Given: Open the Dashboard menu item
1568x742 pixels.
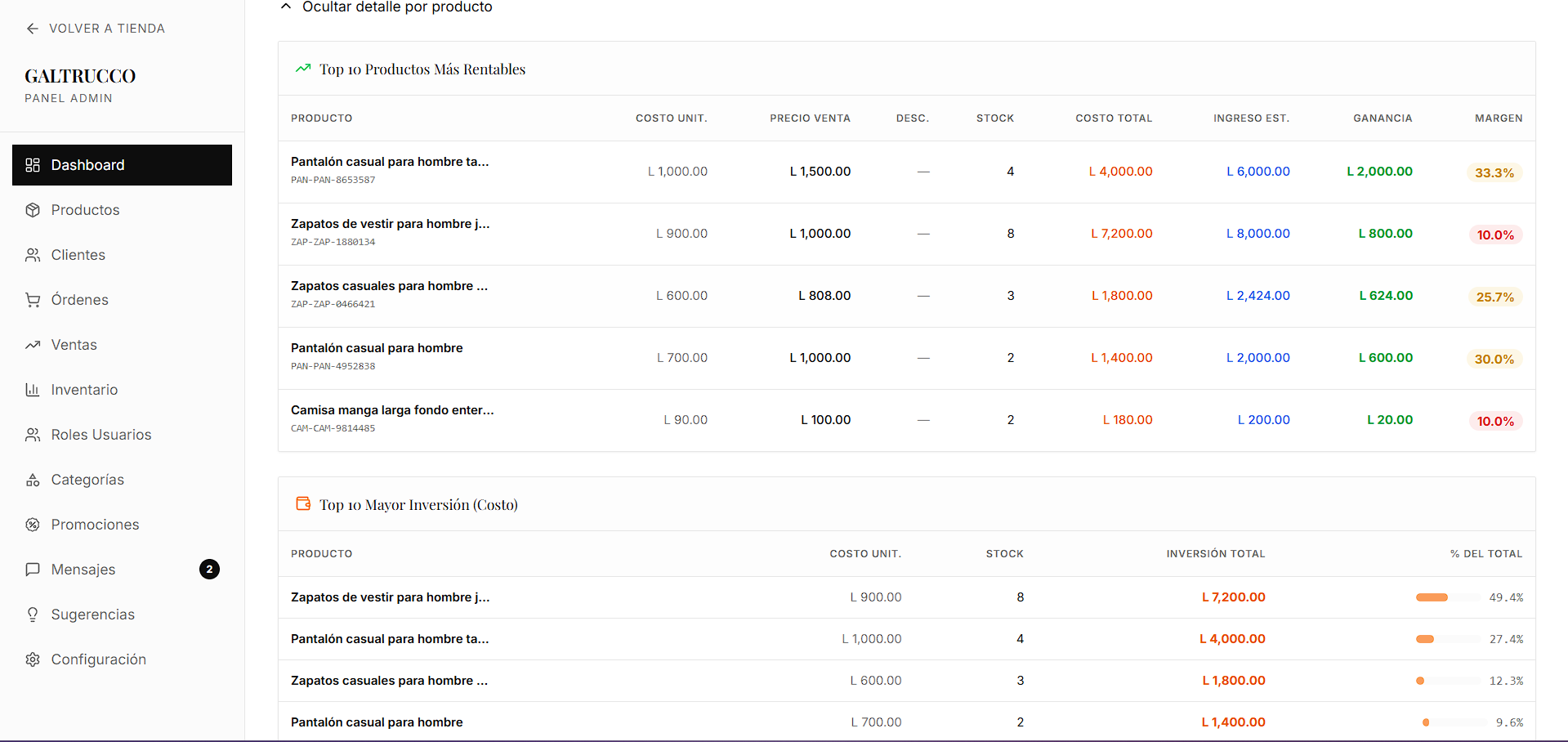Looking at the screenshot, I should [x=122, y=165].
